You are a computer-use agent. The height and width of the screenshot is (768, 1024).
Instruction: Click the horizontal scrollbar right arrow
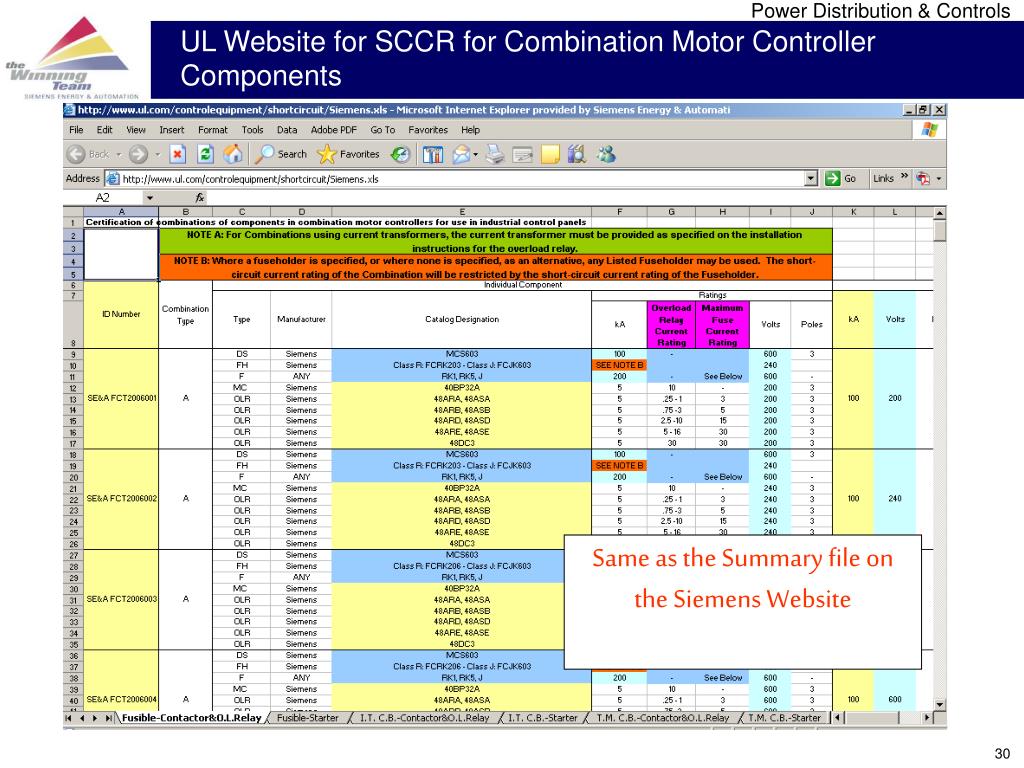pos(927,718)
